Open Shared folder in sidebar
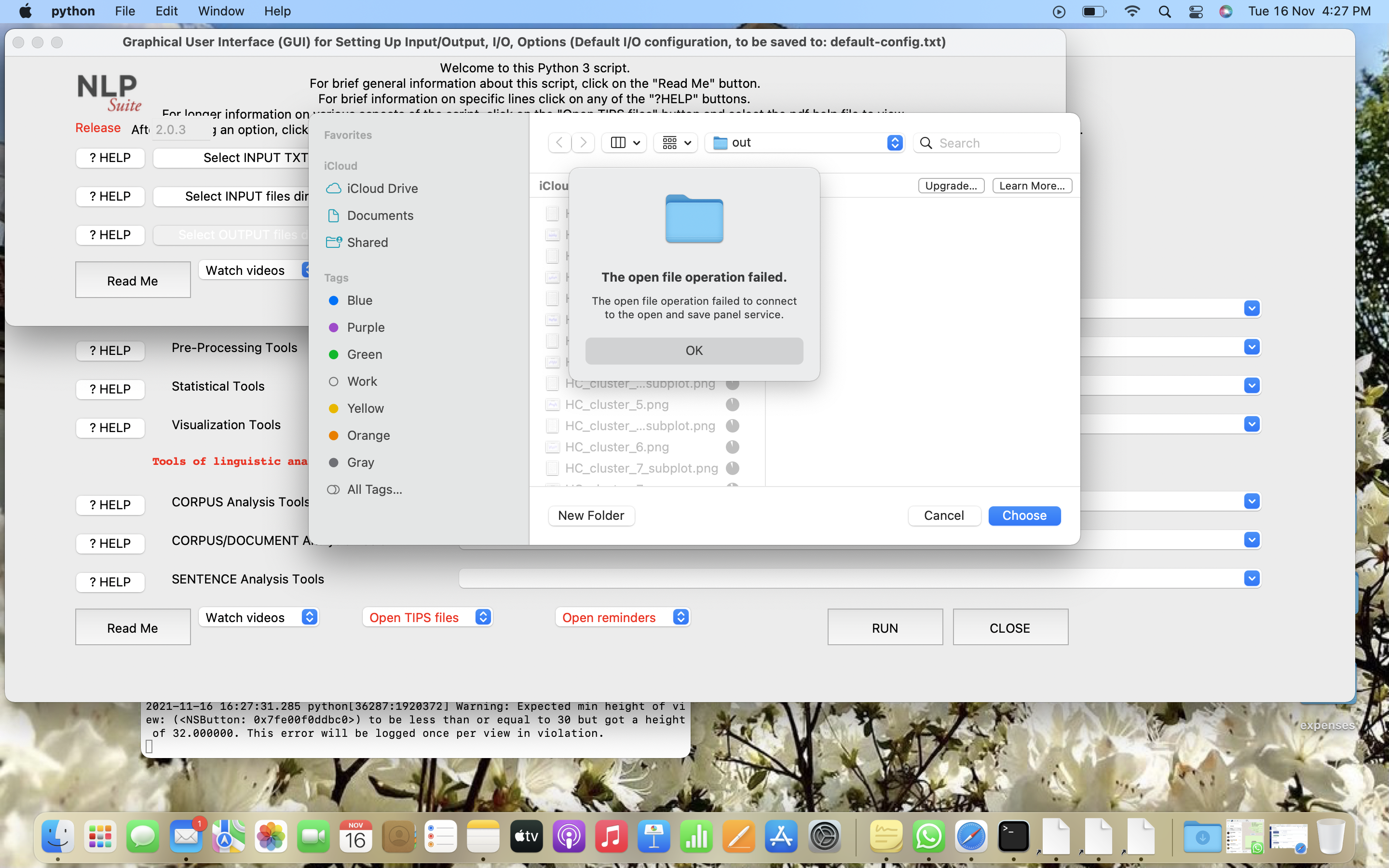The width and height of the screenshot is (1389, 868). tap(357, 242)
